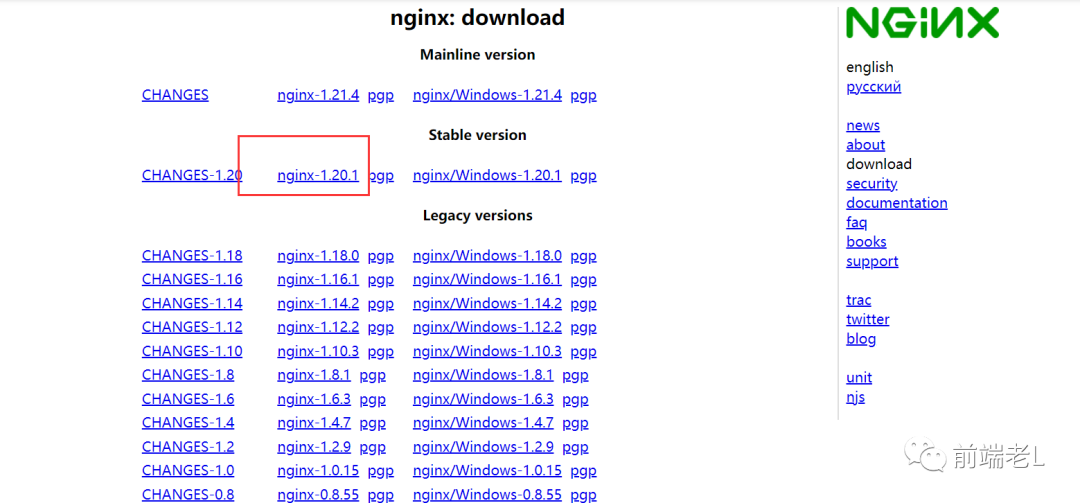Download nginx/Windows-1.18.0
Image resolution: width=1080 pixels, height=503 pixels.
point(487,256)
